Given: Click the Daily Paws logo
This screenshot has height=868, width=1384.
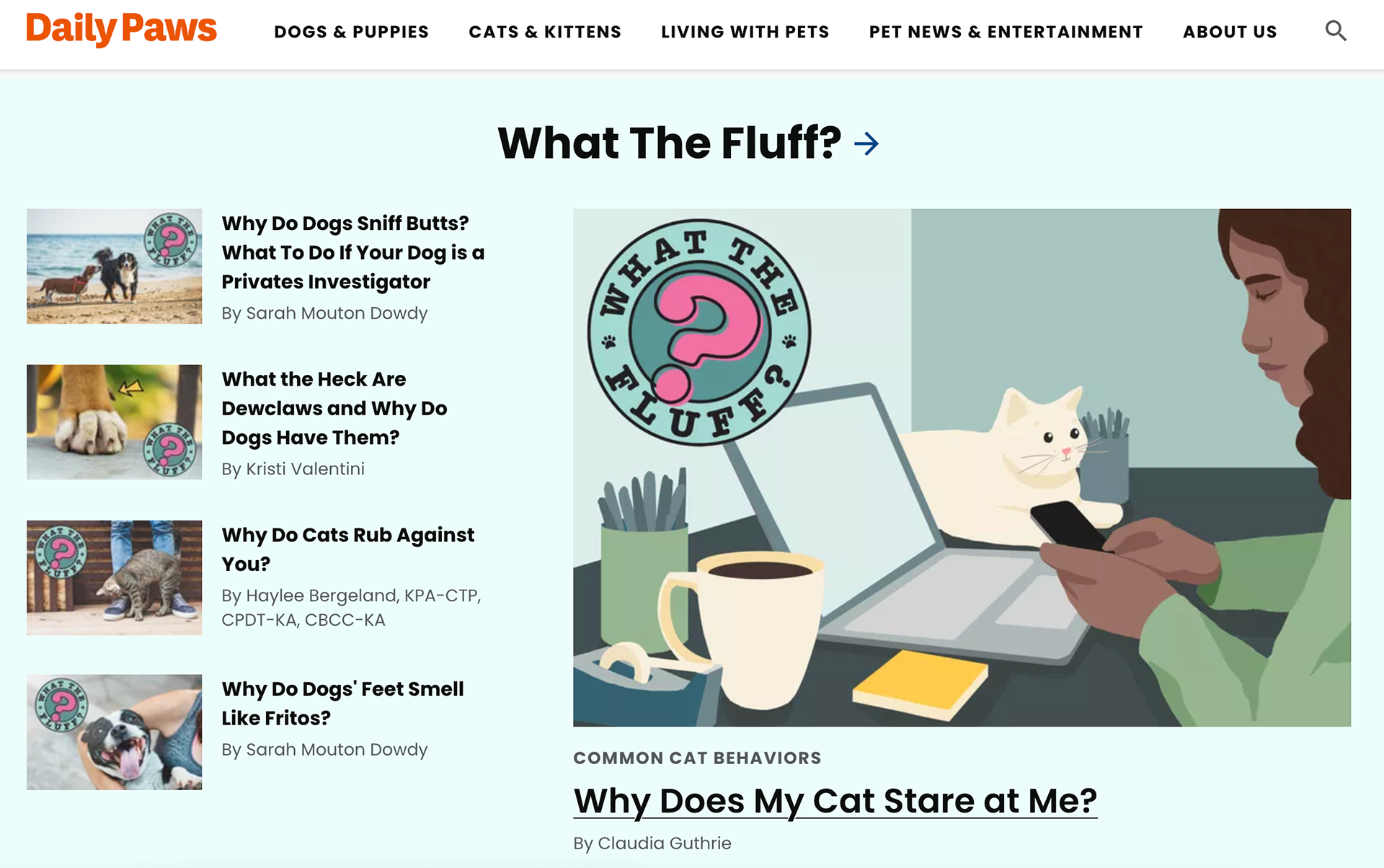Looking at the screenshot, I should pyautogui.click(x=121, y=29).
